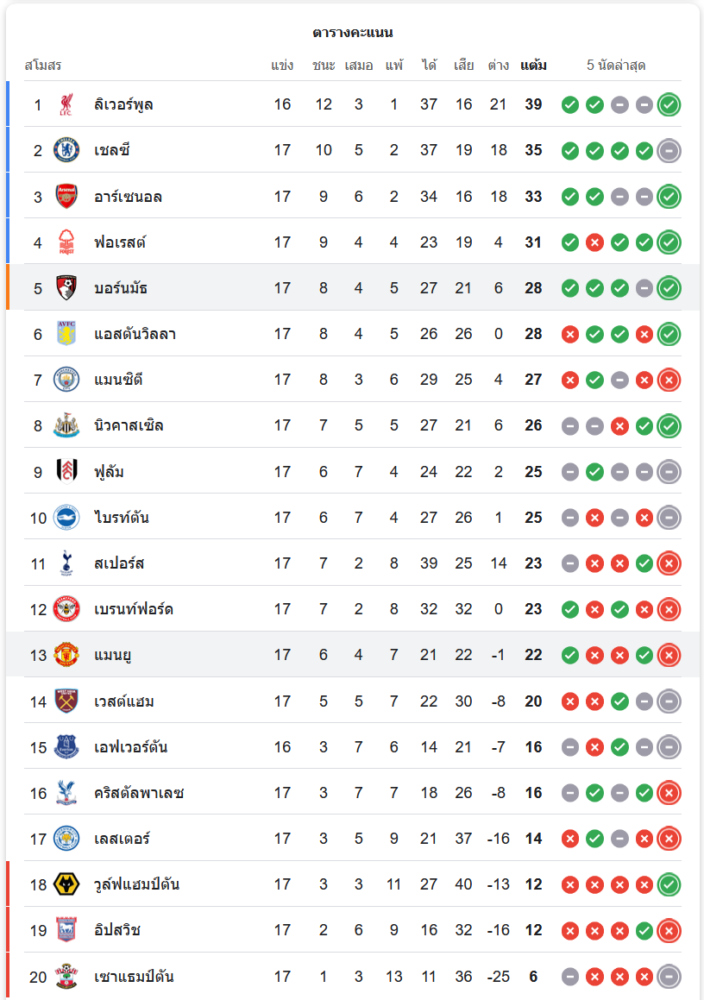This screenshot has height=1000, width=704.
Task: Click Liverpool's latest match win indicator
Action: pos(669,104)
